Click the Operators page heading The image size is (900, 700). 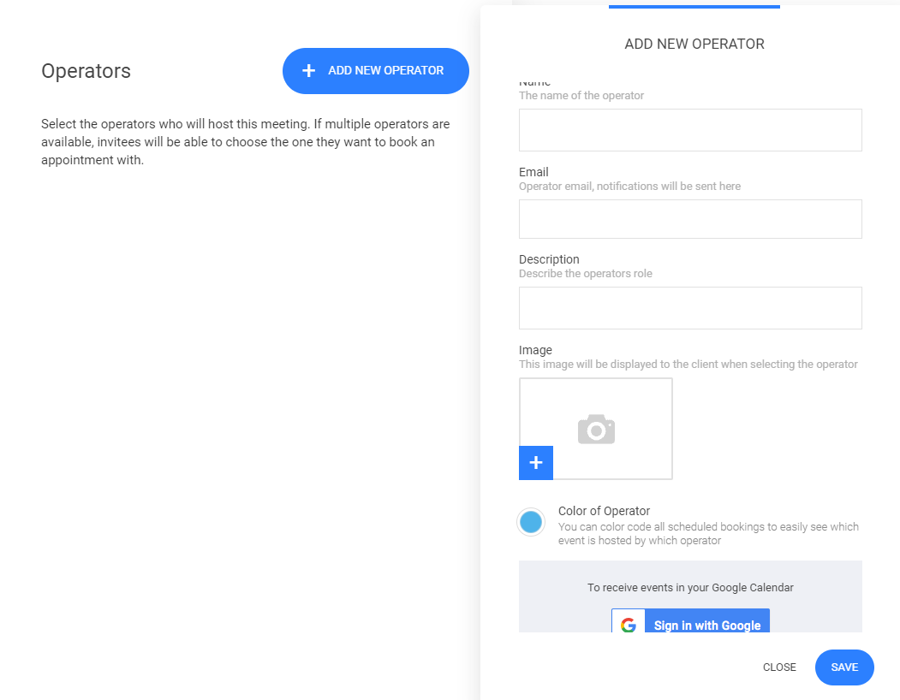(86, 71)
